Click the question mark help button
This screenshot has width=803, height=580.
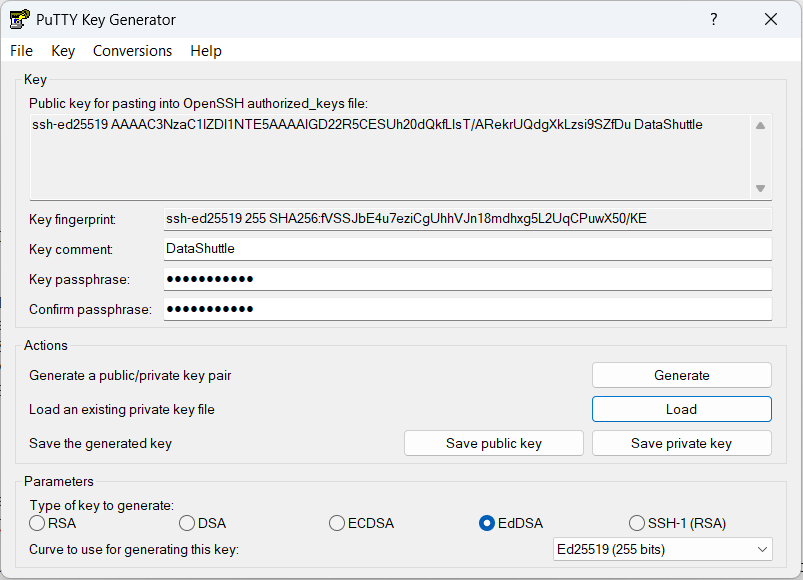coord(714,19)
